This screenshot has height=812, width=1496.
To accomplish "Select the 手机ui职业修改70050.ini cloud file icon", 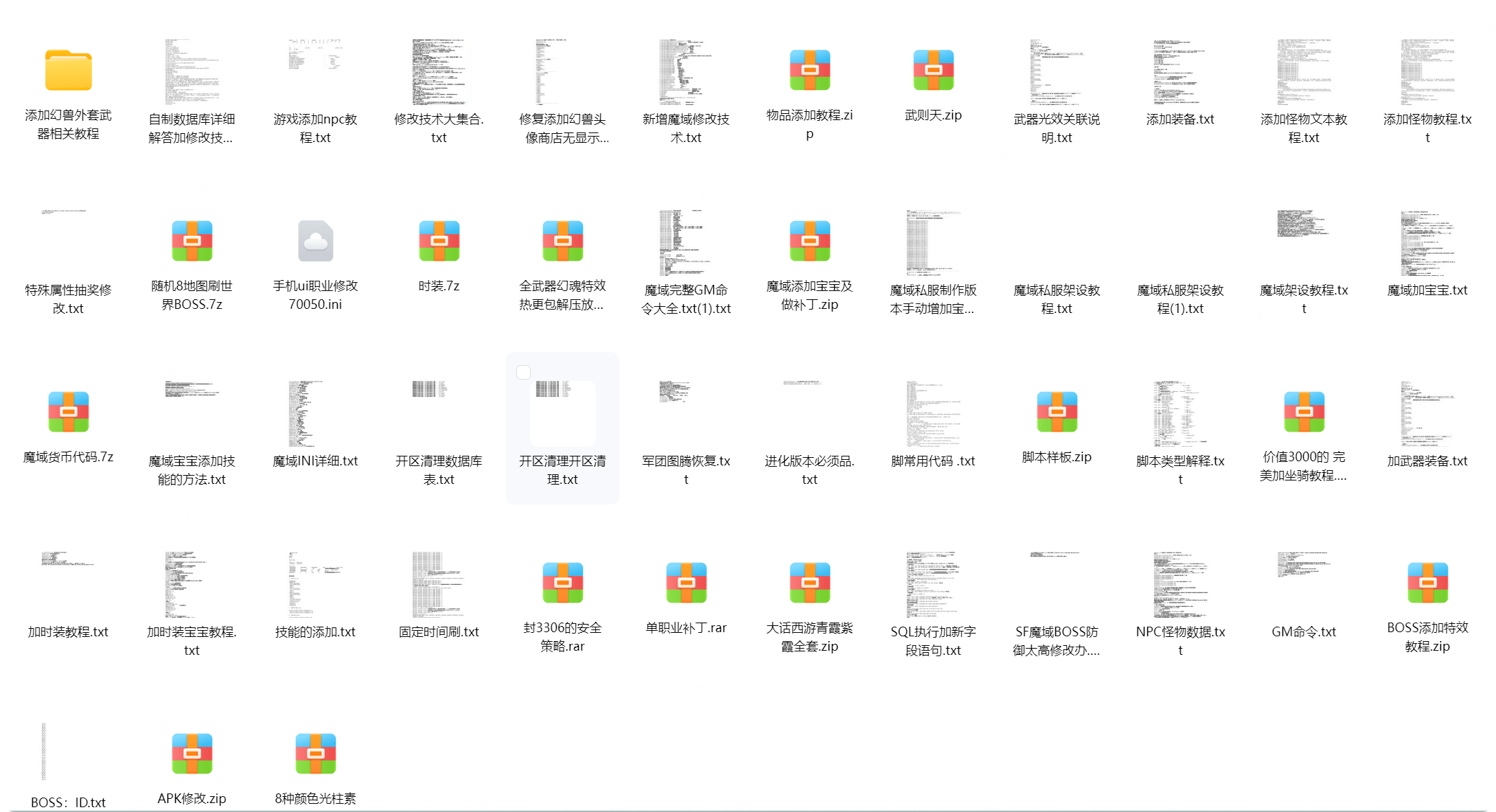I will click(315, 241).
